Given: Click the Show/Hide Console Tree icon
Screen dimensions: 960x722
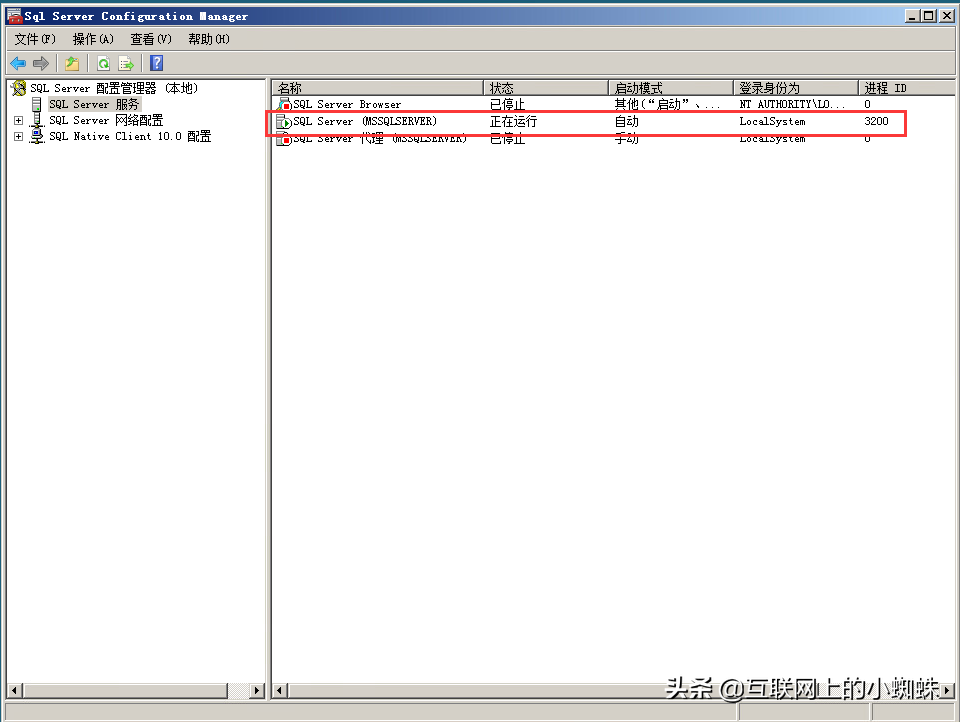Looking at the screenshot, I should coord(71,62).
